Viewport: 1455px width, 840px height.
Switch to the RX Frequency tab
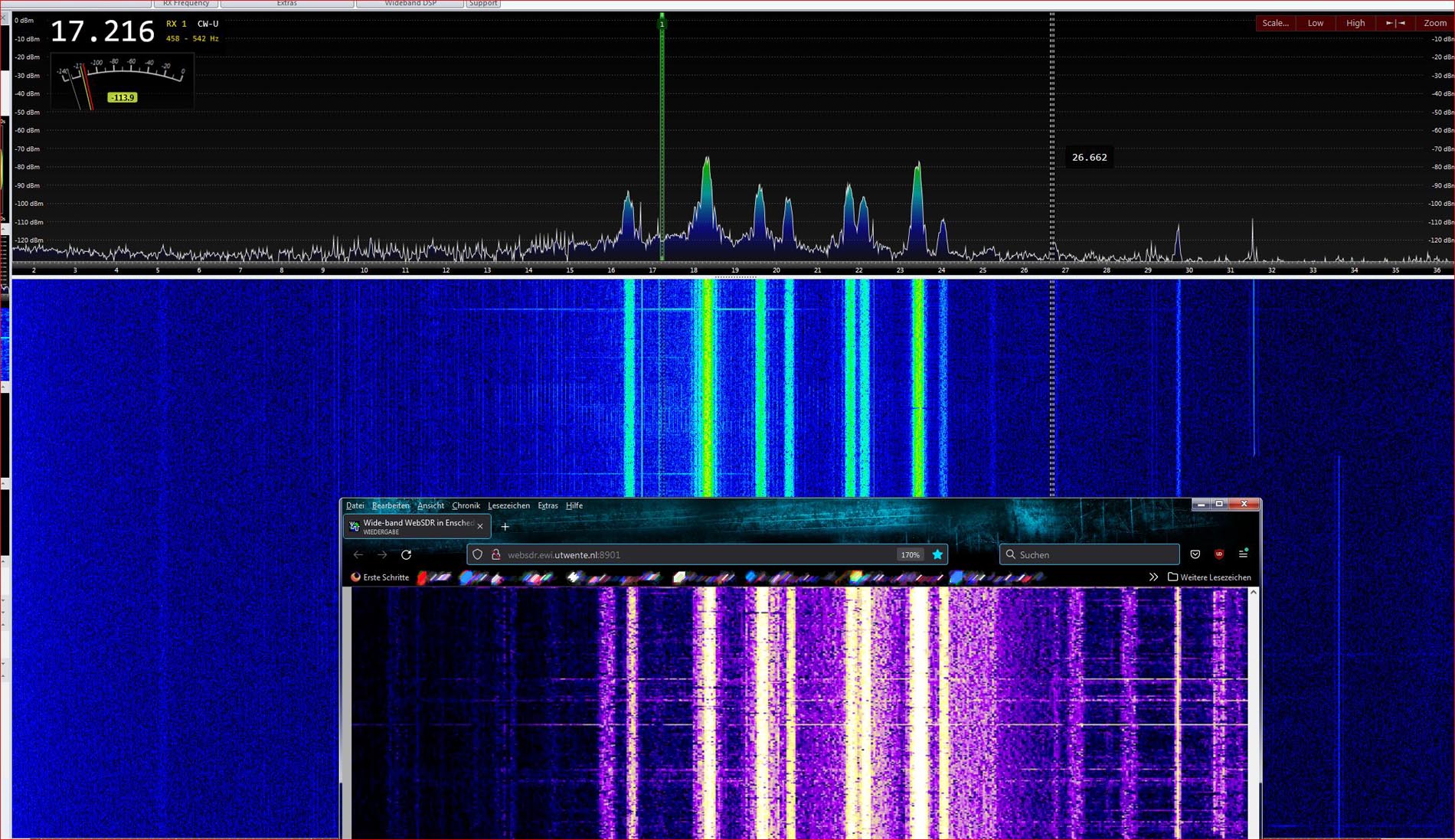point(186,4)
